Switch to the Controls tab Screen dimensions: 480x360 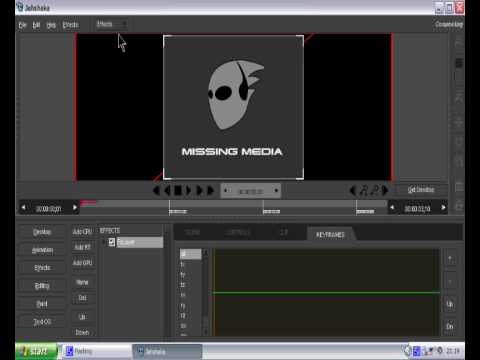[x=237, y=232]
